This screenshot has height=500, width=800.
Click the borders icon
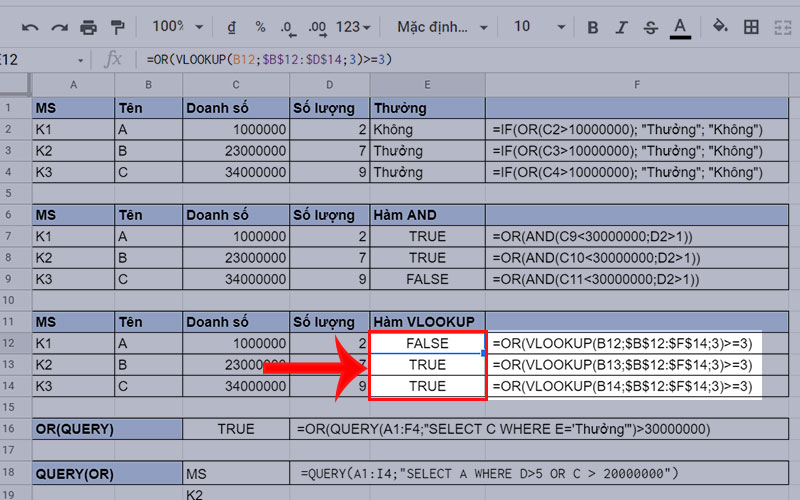(x=751, y=26)
